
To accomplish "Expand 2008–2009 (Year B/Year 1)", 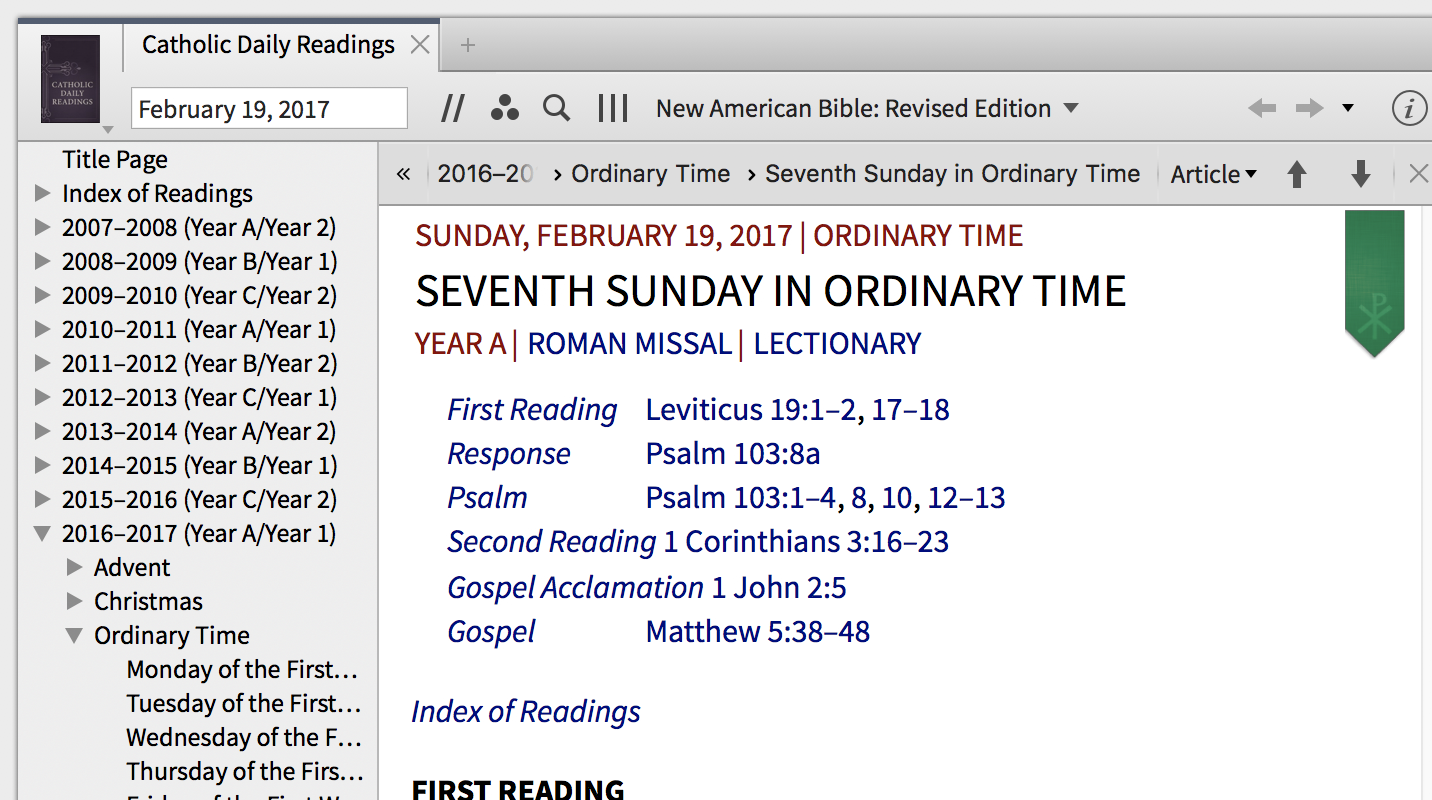I will tap(42, 261).
